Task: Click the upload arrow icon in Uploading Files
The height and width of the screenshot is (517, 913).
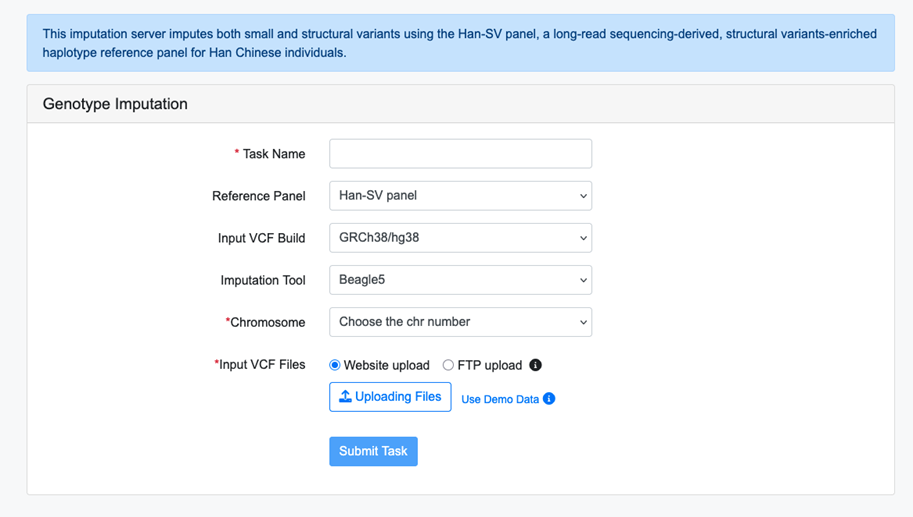Action: [345, 397]
